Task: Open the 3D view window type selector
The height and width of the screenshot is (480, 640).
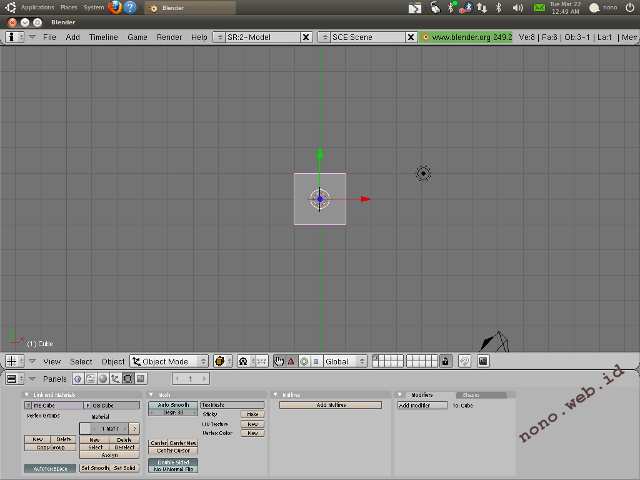Action: tap(14, 361)
